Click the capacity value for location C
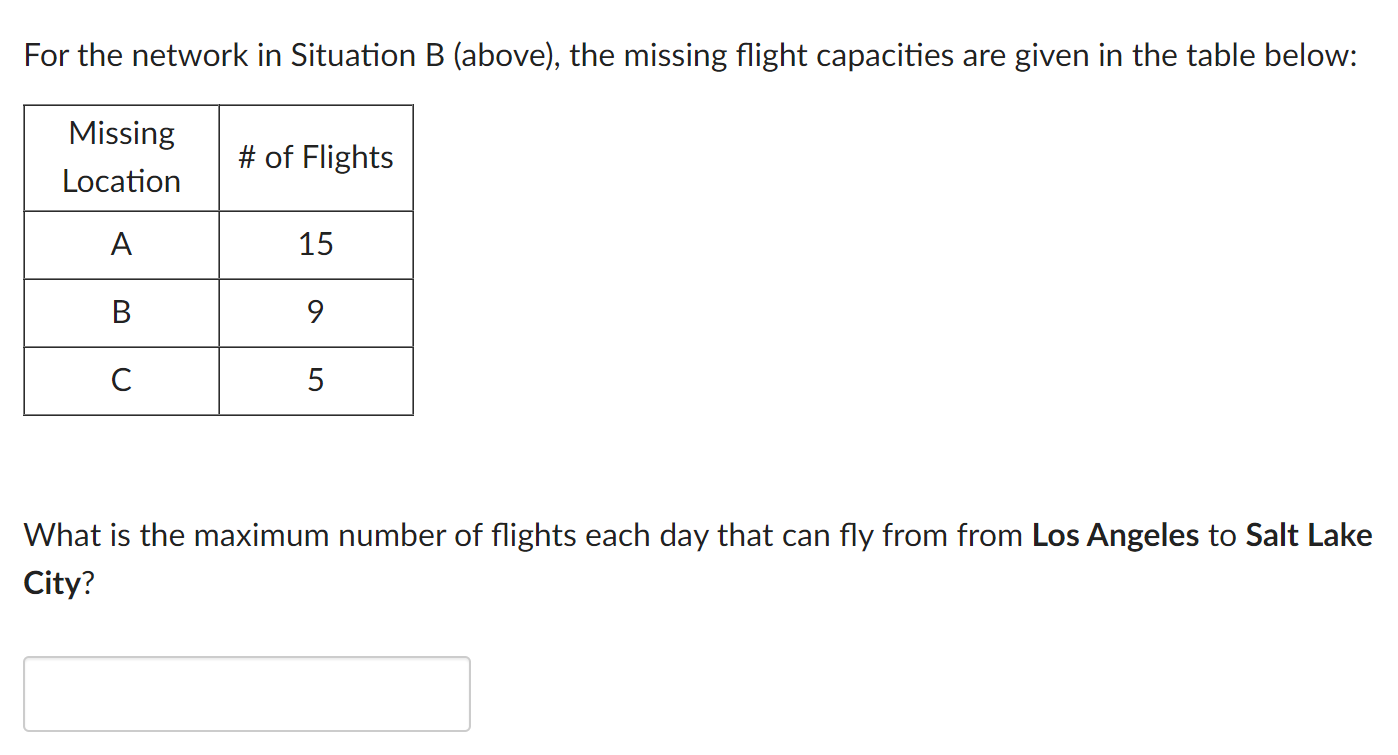 [x=316, y=380]
